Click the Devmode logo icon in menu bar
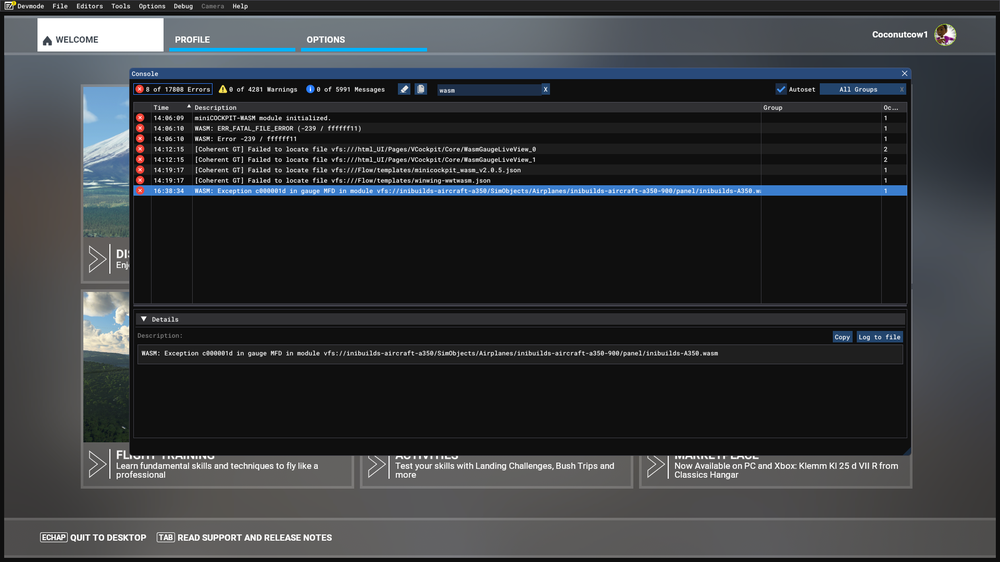This screenshot has height=562, width=1000. [9, 6]
